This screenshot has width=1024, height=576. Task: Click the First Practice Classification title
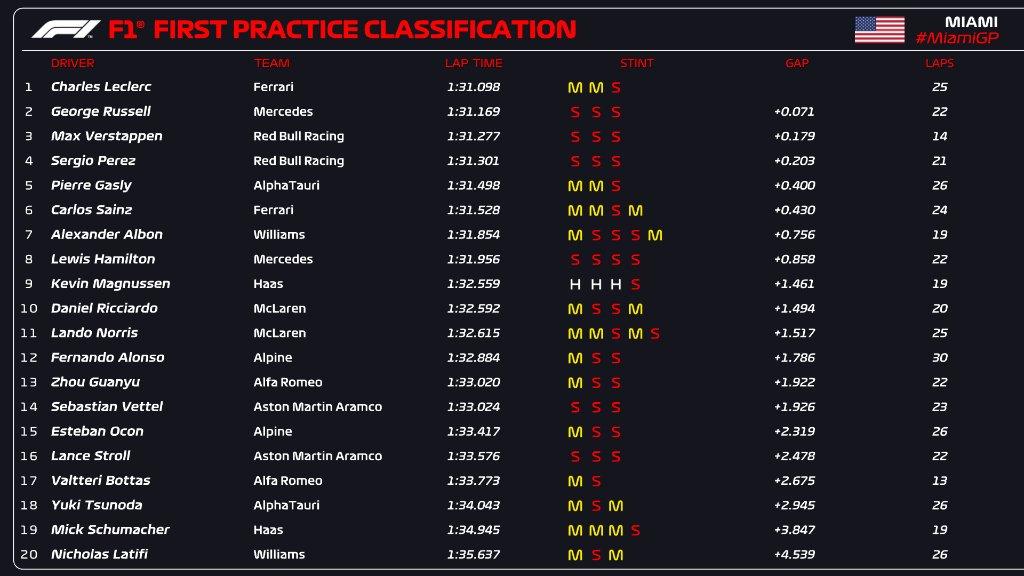point(365,29)
